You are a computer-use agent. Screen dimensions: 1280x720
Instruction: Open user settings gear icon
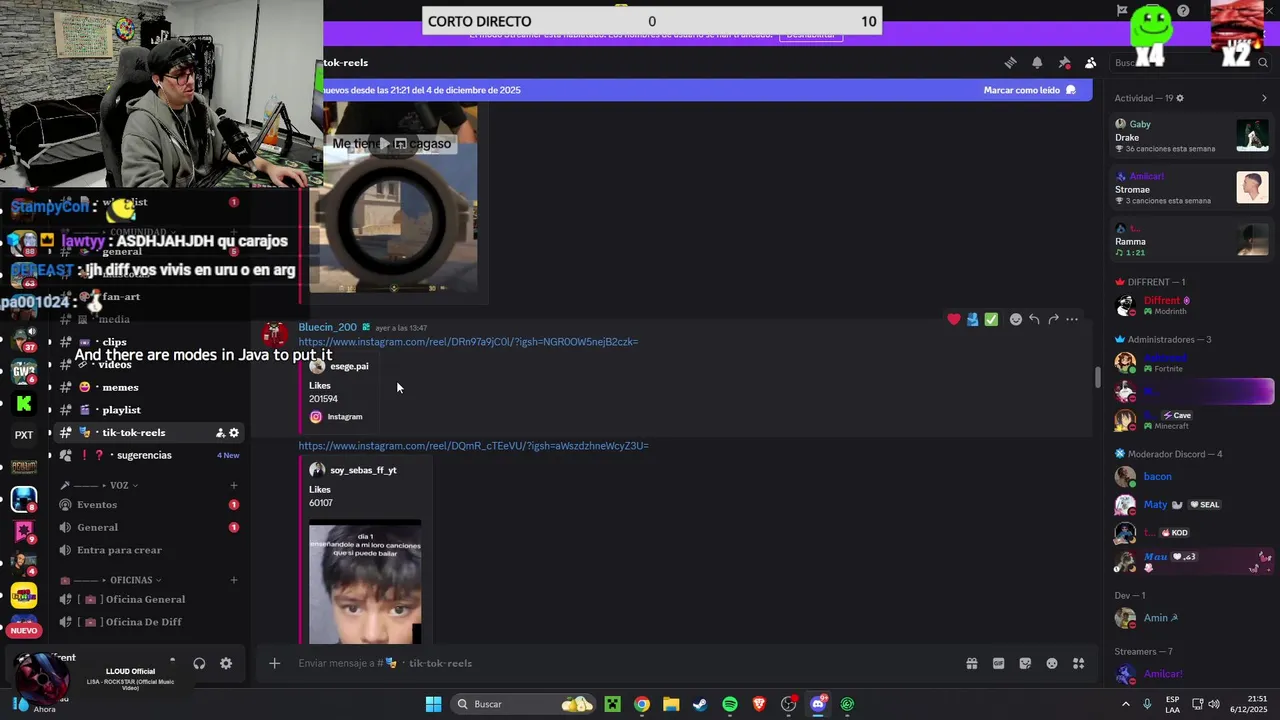tap(226, 663)
